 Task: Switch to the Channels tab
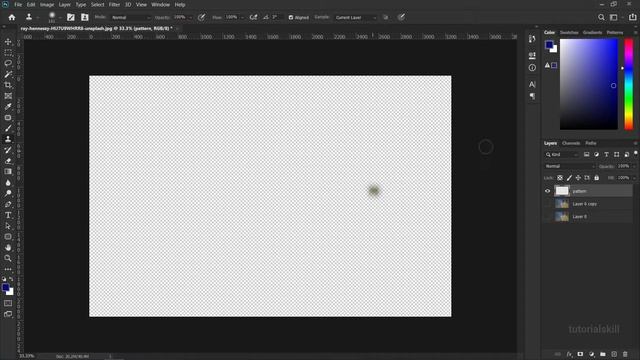click(571, 143)
